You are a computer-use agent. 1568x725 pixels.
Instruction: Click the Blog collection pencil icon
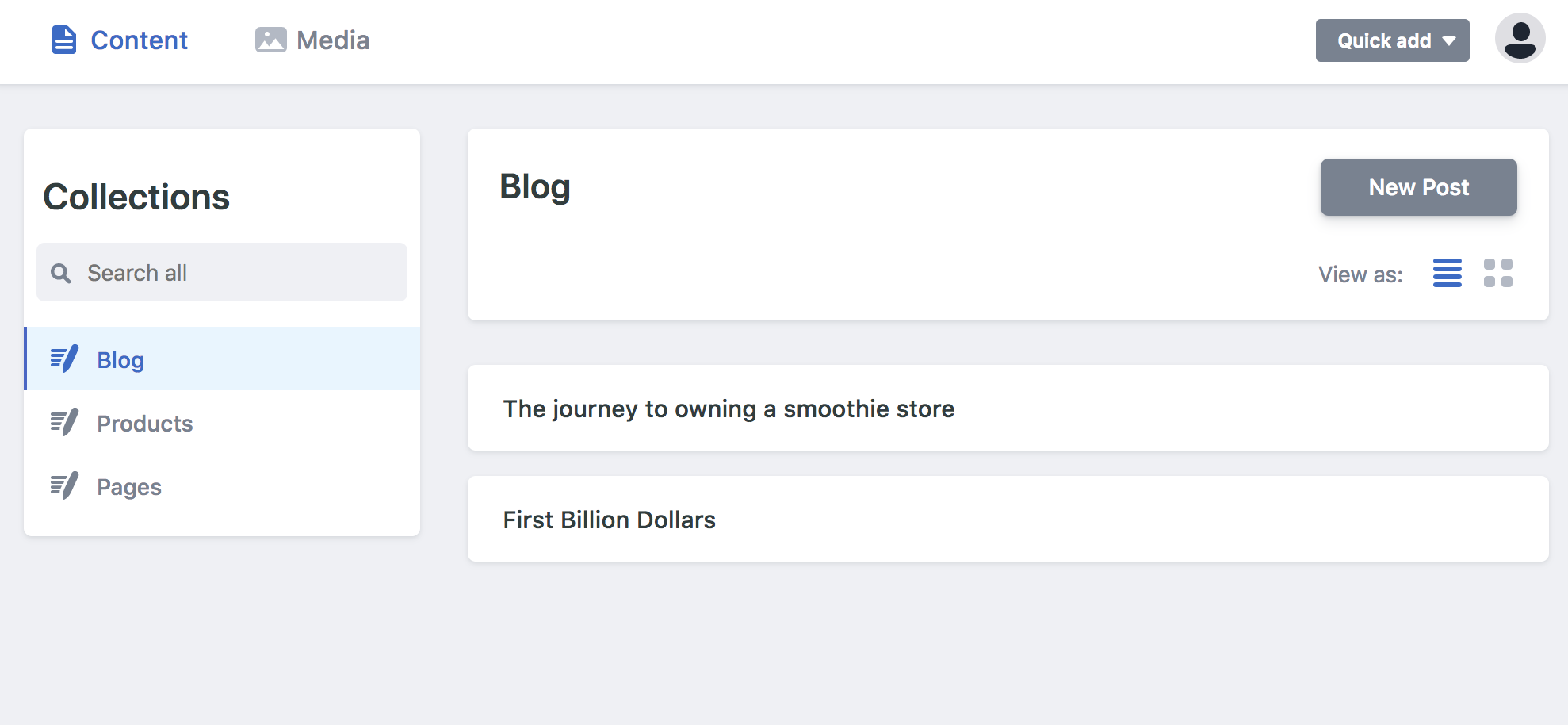pyautogui.click(x=64, y=359)
